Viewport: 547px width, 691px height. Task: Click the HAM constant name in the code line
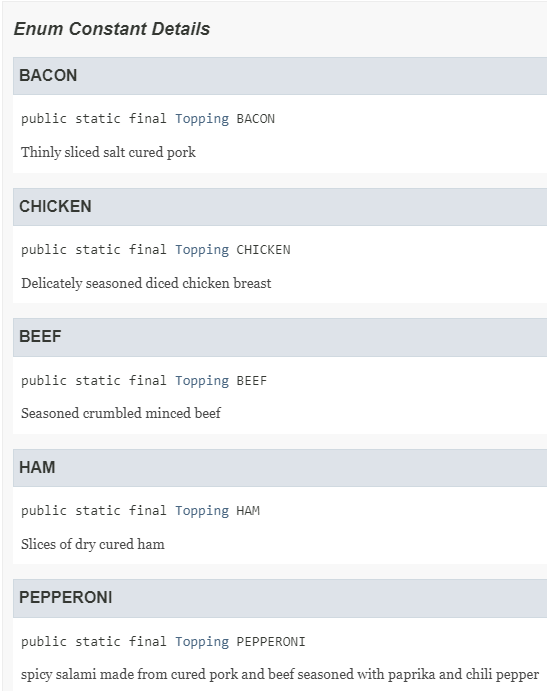coord(248,511)
